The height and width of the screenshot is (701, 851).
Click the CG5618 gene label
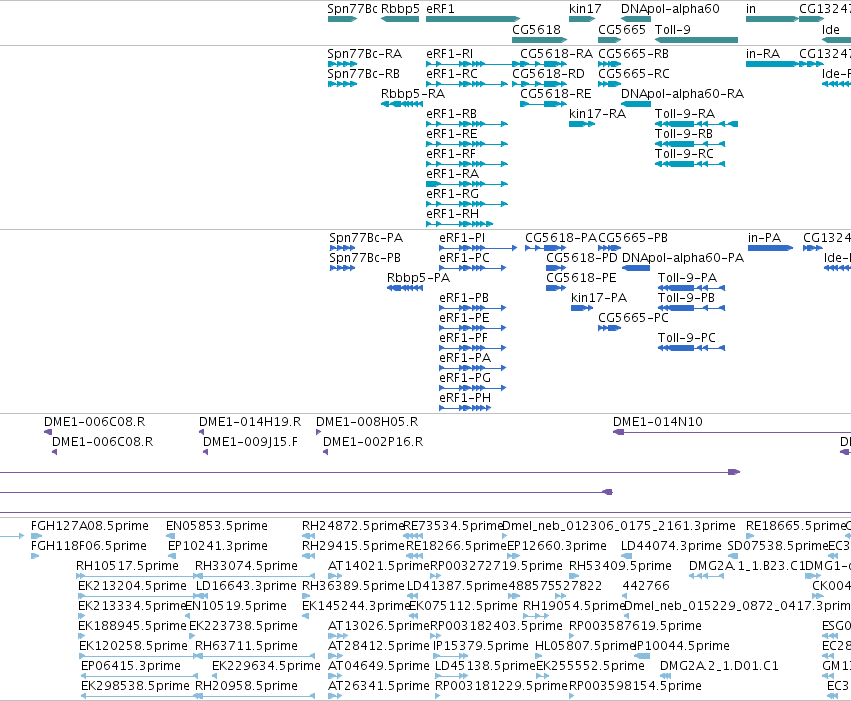point(536,29)
